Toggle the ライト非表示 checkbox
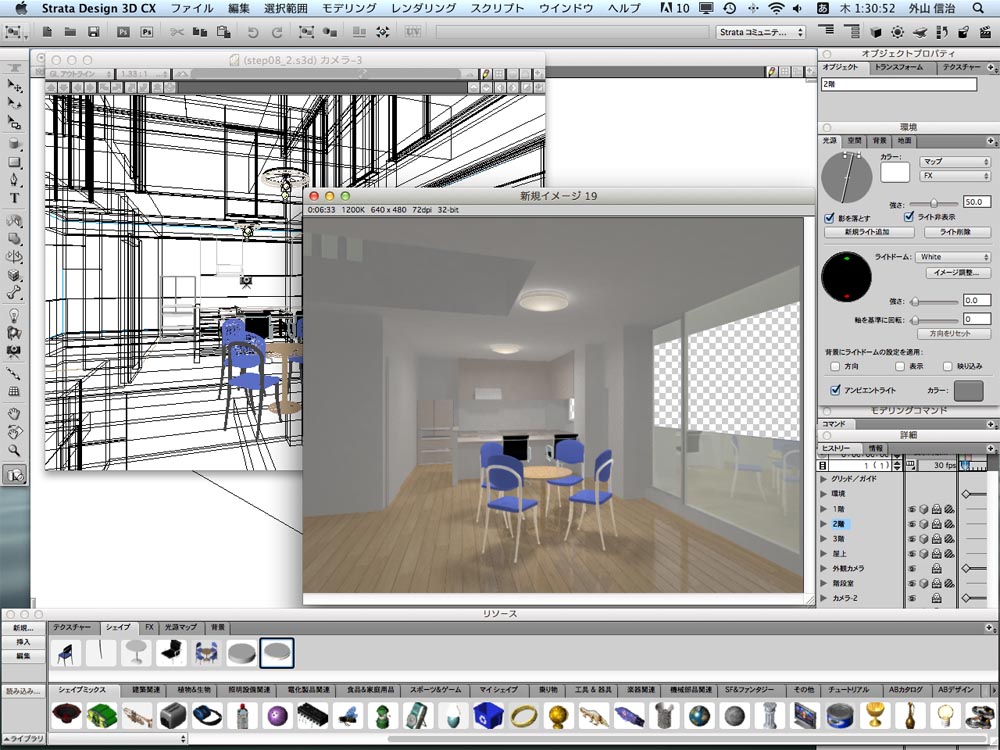 pyautogui.click(x=909, y=217)
